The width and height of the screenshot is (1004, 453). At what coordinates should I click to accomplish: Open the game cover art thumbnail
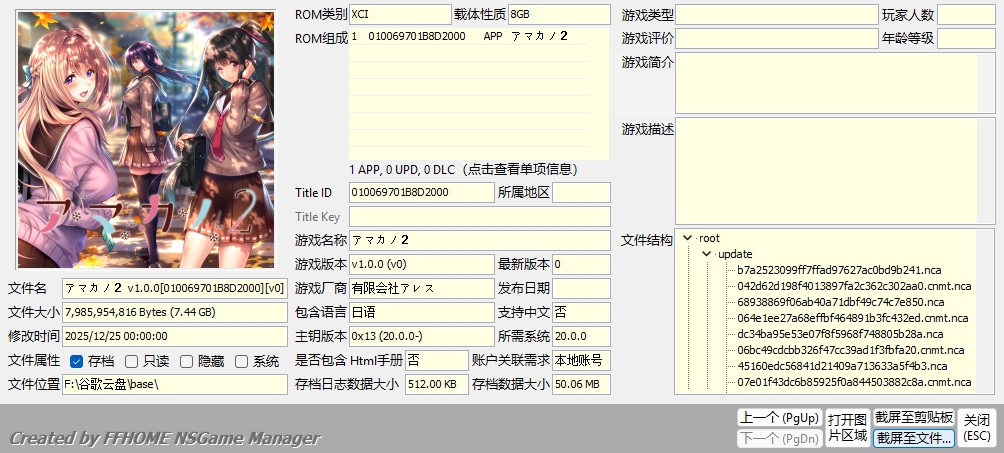click(146, 139)
